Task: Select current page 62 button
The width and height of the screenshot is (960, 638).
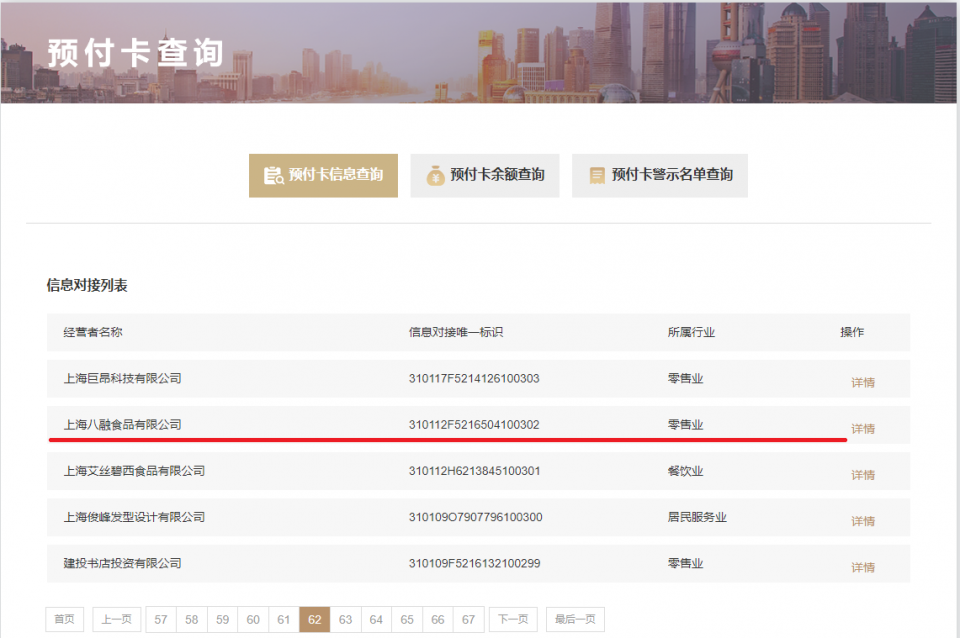Action: tap(314, 619)
